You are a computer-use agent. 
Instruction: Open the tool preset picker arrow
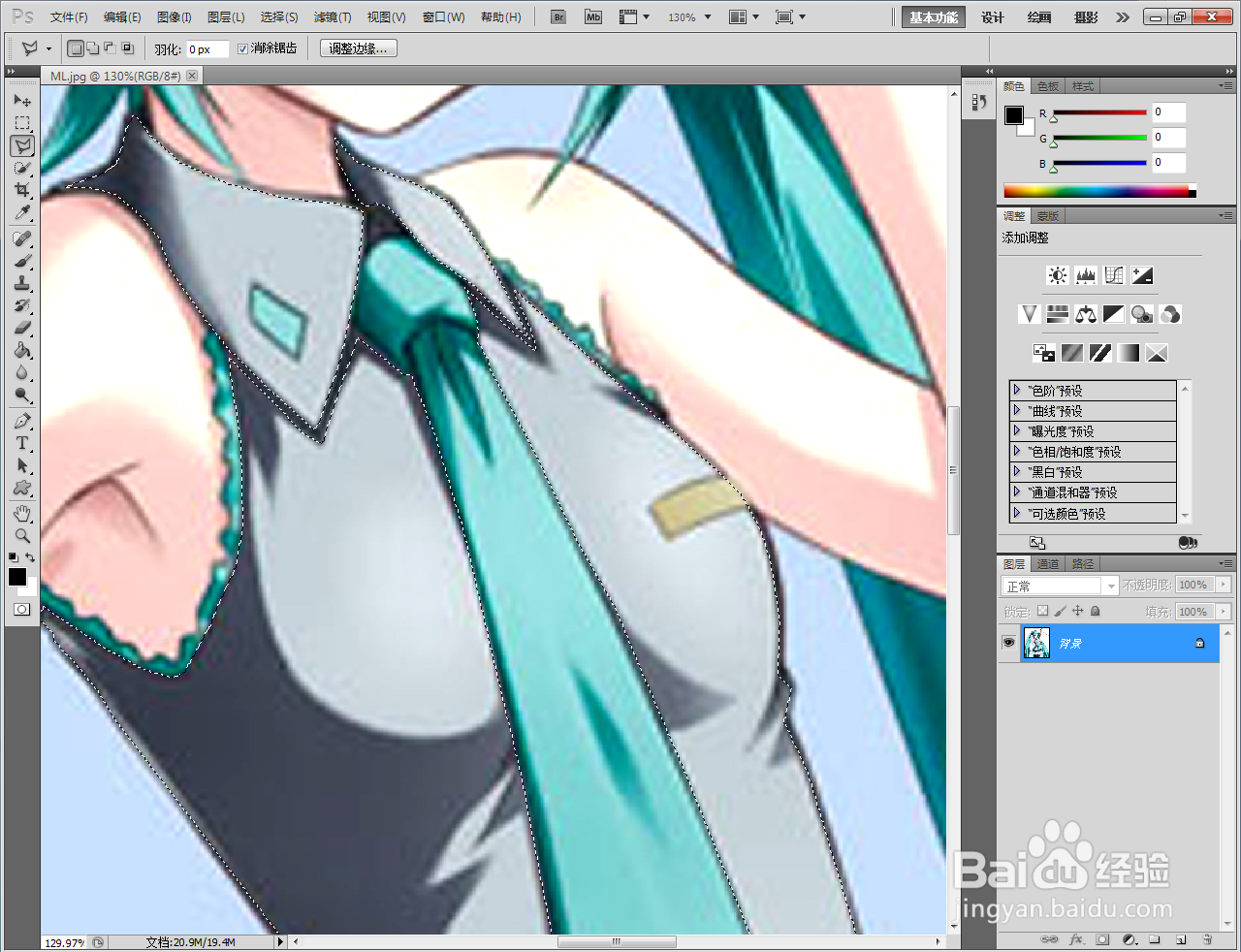[x=48, y=48]
